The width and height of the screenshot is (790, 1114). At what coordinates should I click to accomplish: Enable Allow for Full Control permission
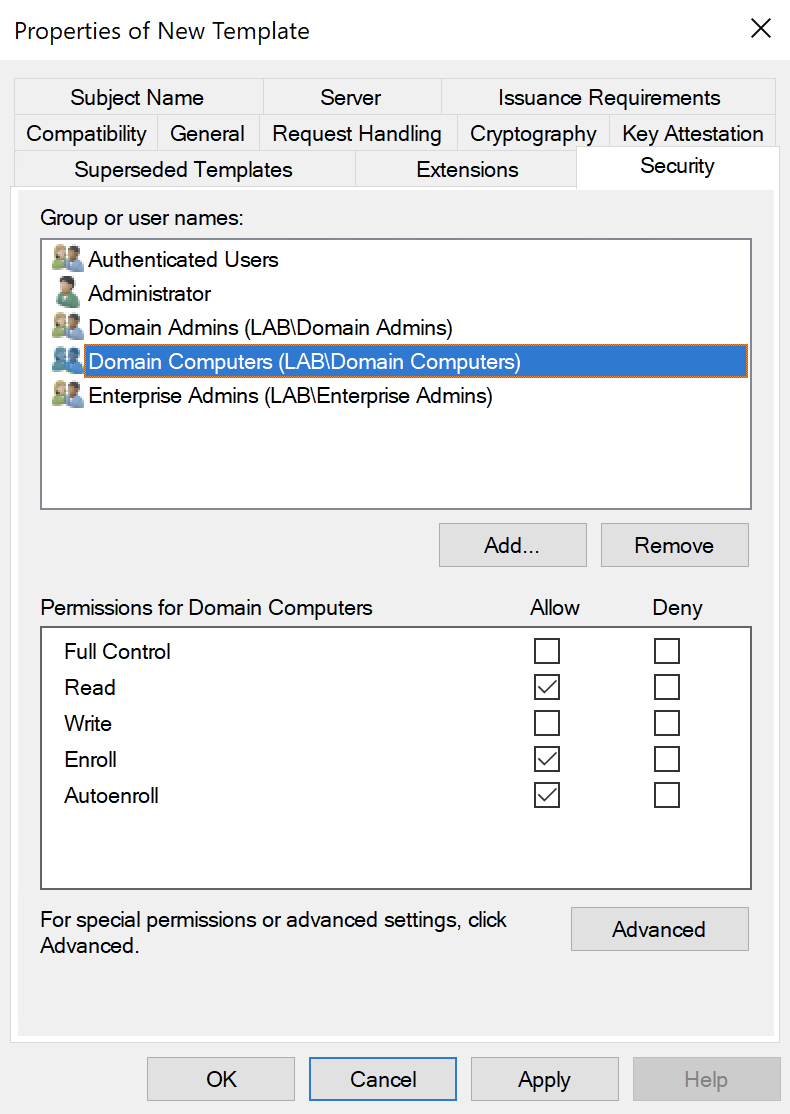pyautogui.click(x=547, y=652)
